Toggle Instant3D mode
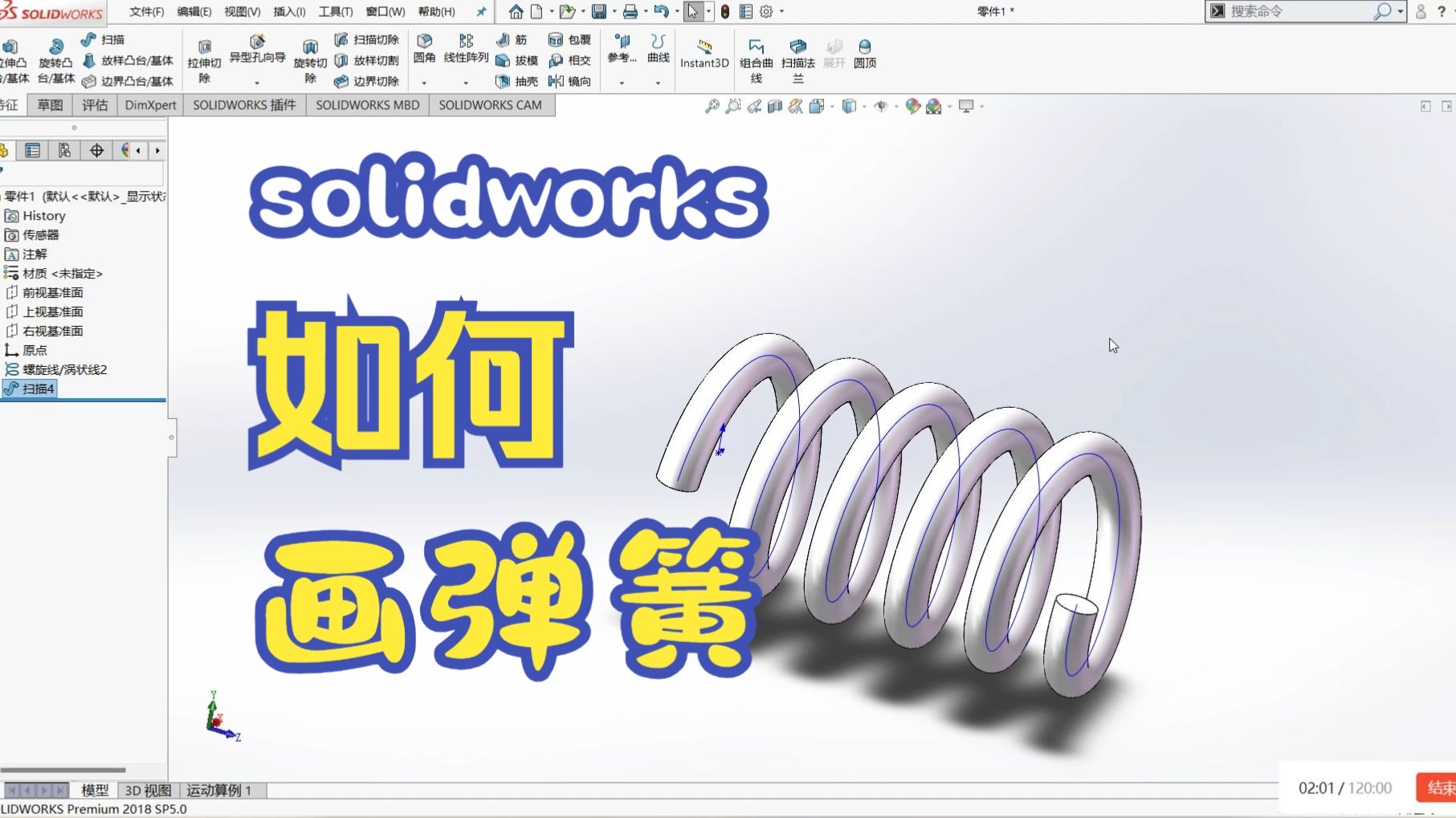 pos(704,54)
